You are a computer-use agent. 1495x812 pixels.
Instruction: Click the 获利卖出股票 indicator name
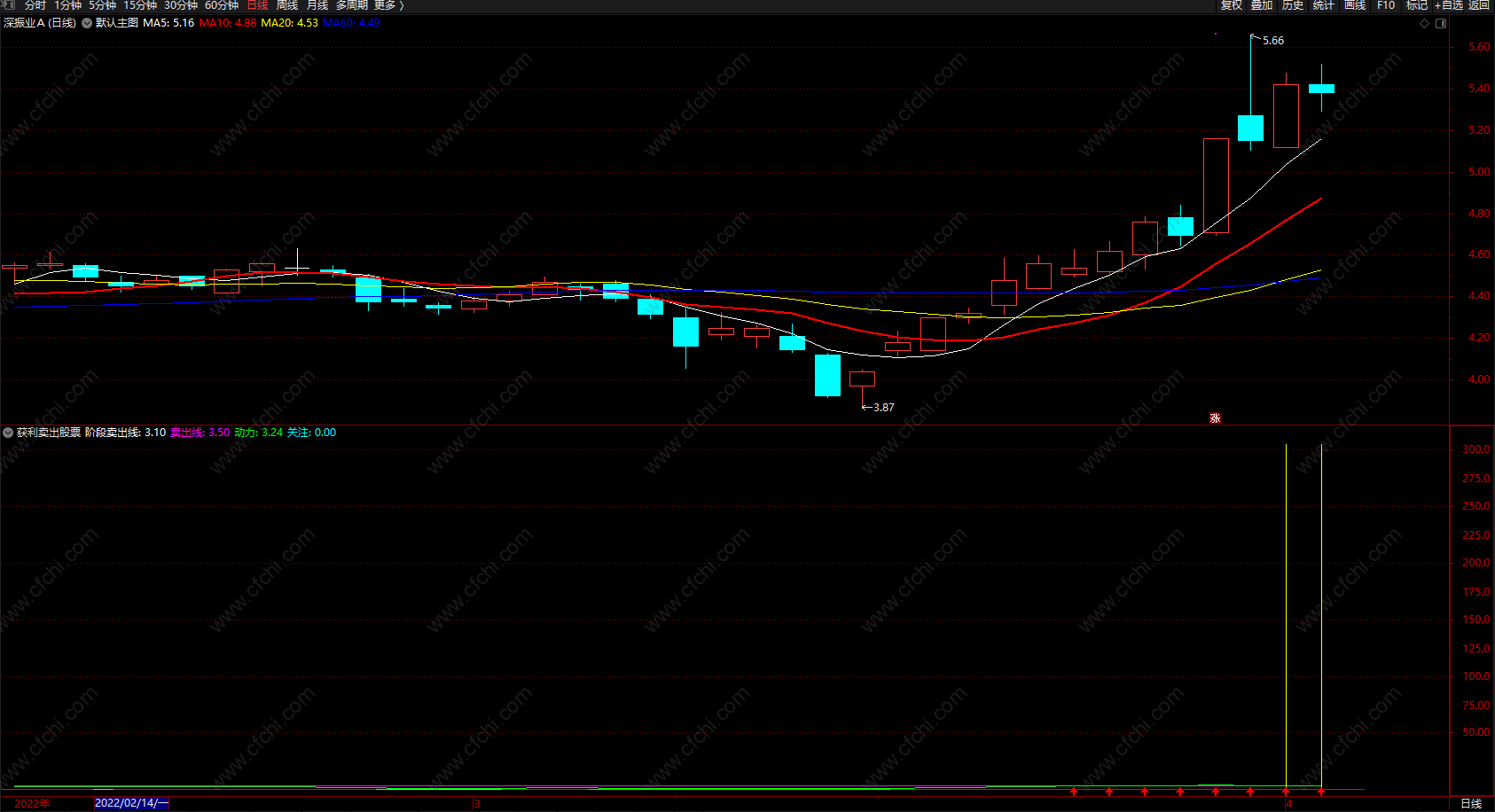point(49,433)
